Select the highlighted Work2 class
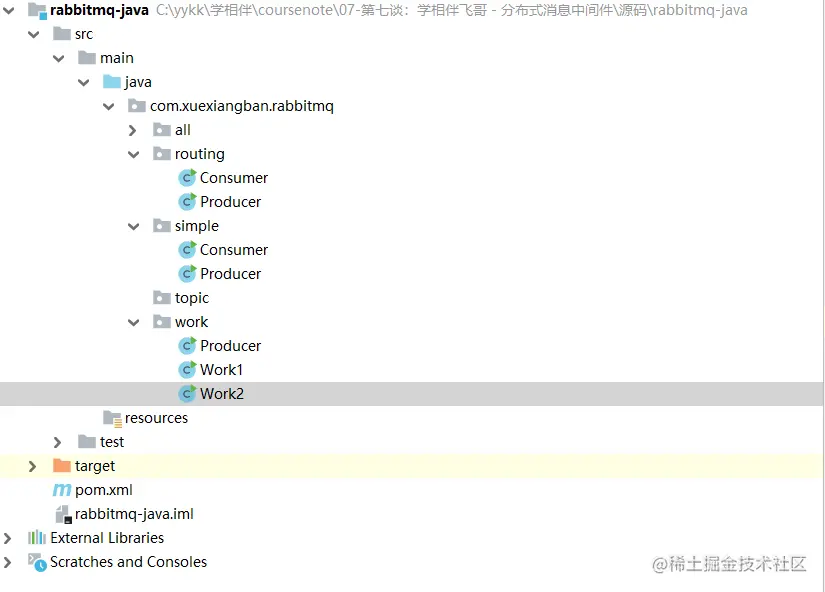 pyautogui.click(x=222, y=394)
